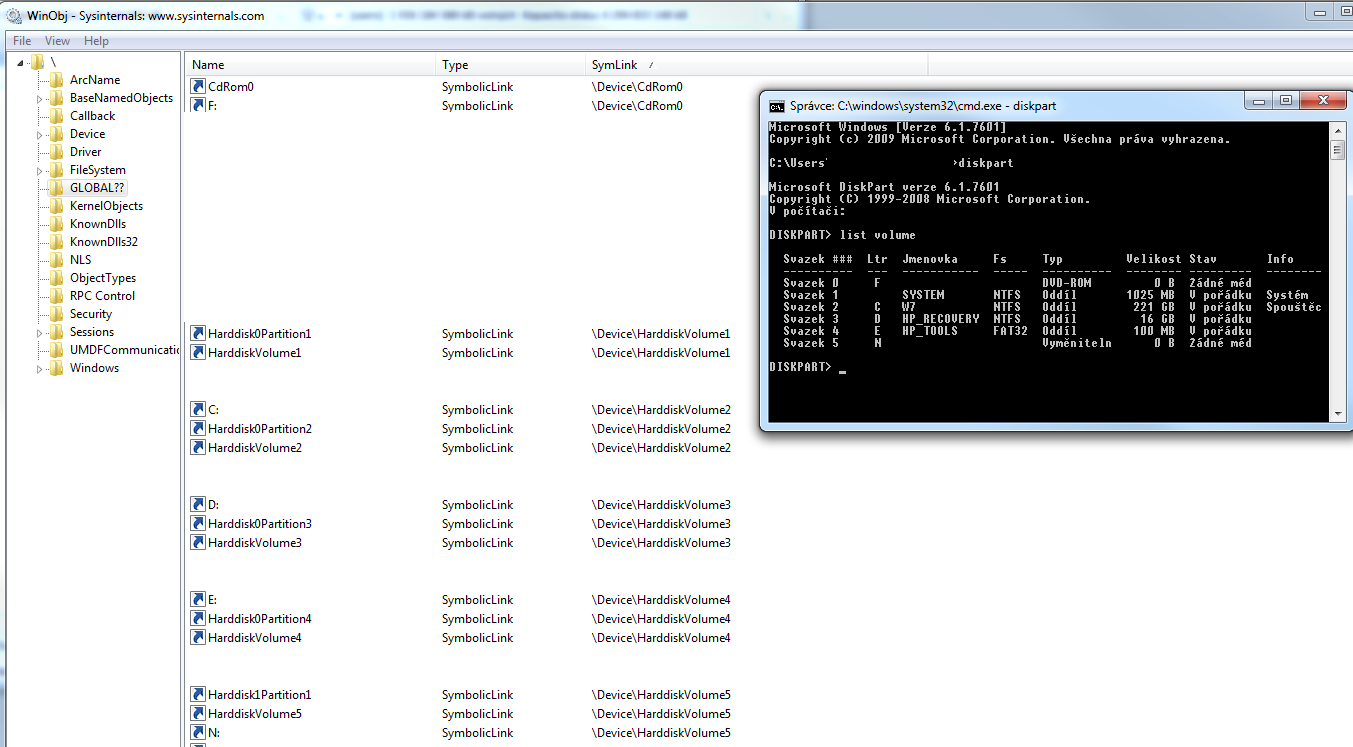1353x747 pixels.
Task: Click the symbolic link icon for D:
Action: (198, 505)
